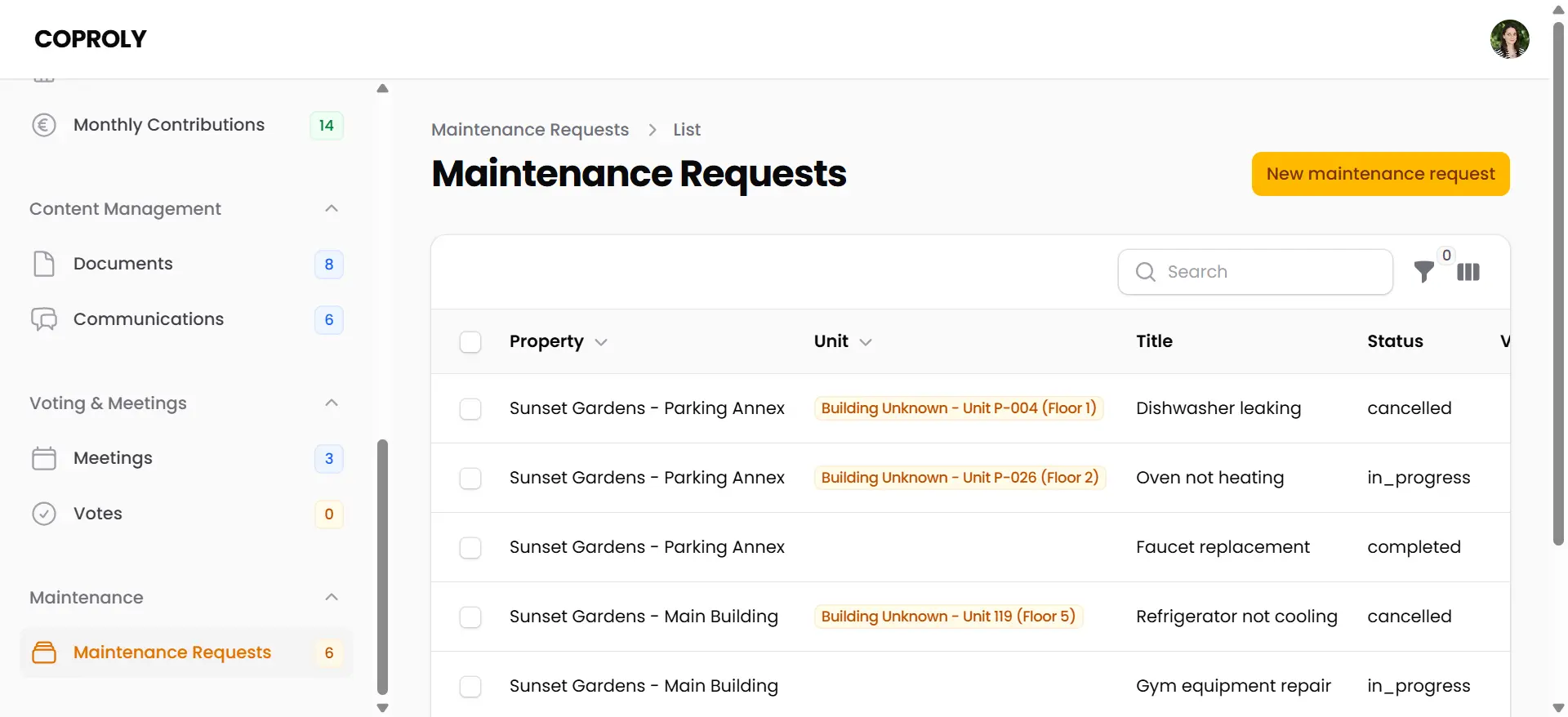Viewport: 1568px width, 717px height.
Task: Click the Title column header
Action: pos(1154,341)
